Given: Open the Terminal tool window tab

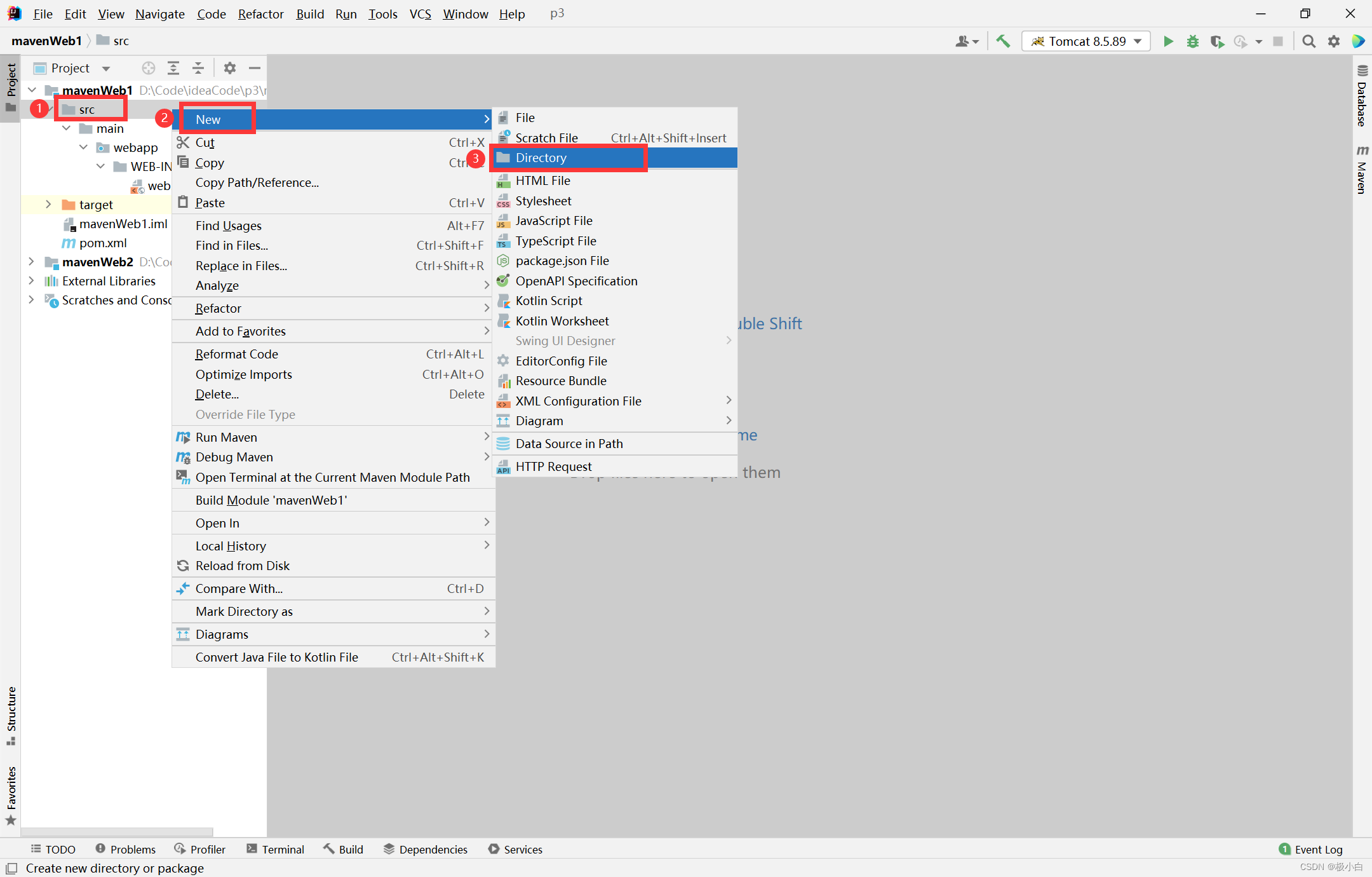Looking at the screenshot, I should point(275,849).
